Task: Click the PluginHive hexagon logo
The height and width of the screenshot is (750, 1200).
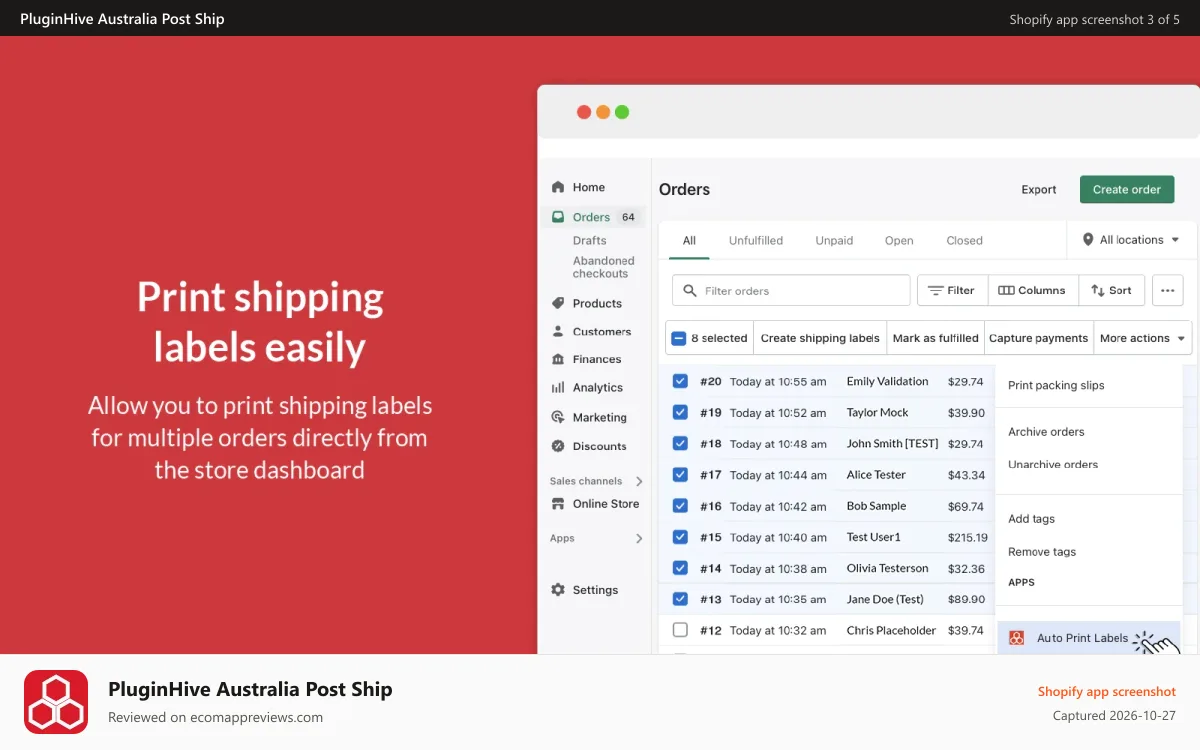Action: 56,702
